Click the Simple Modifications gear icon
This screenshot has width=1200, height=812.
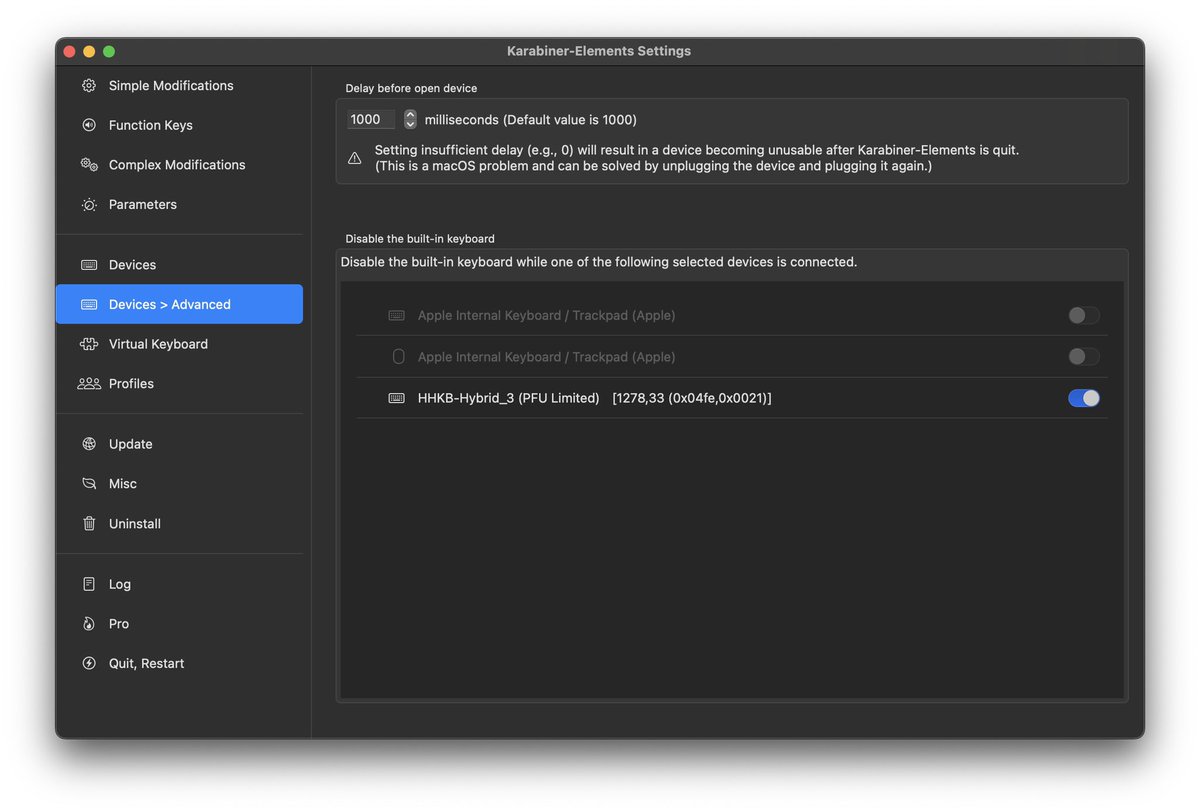[89, 86]
